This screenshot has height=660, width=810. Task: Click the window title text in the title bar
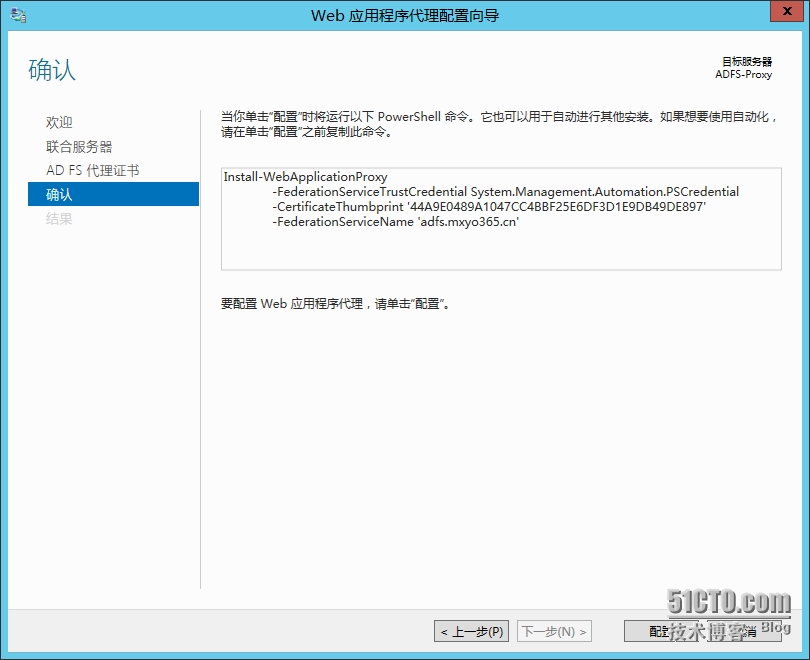[x=405, y=15]
